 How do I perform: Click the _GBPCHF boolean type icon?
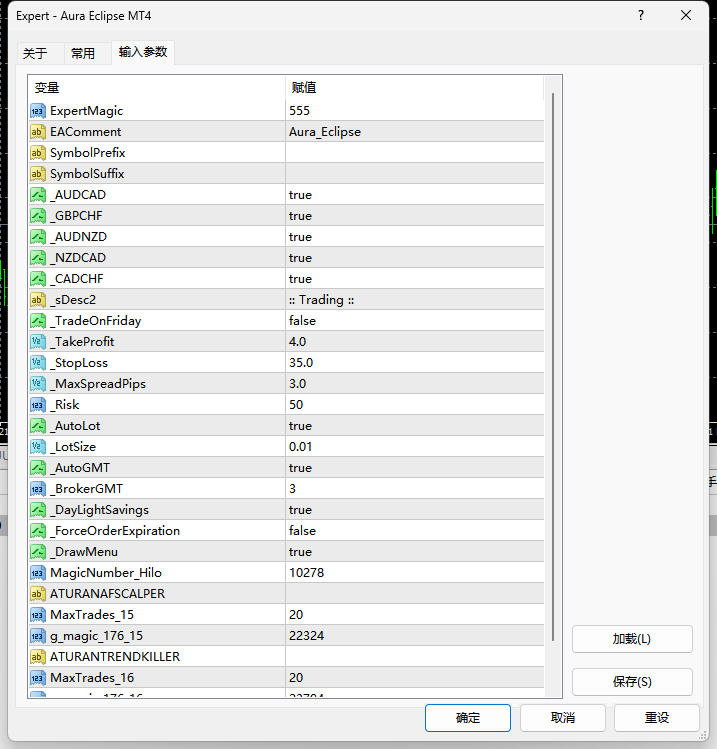[38, 216]
